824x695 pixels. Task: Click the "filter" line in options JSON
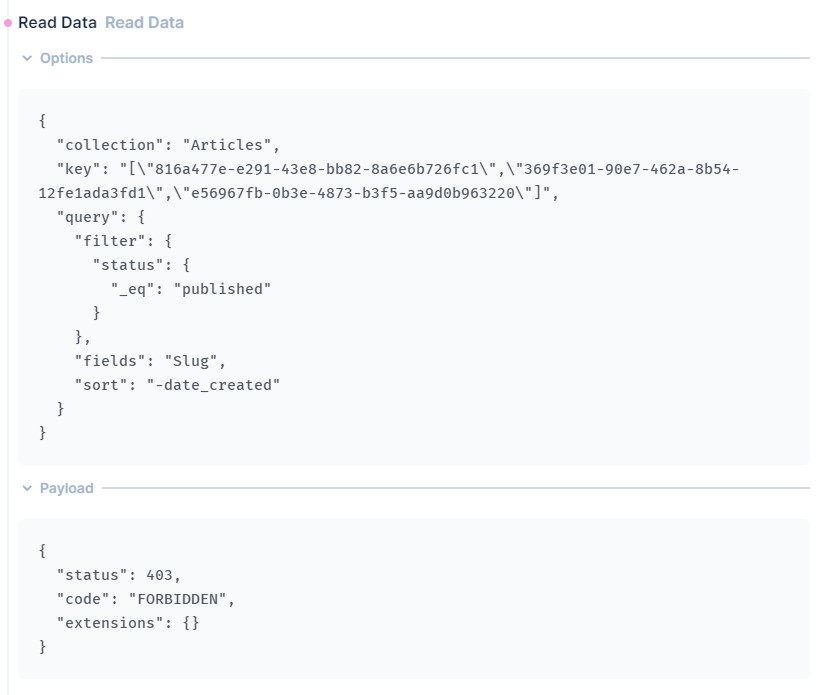click(123, 241)
